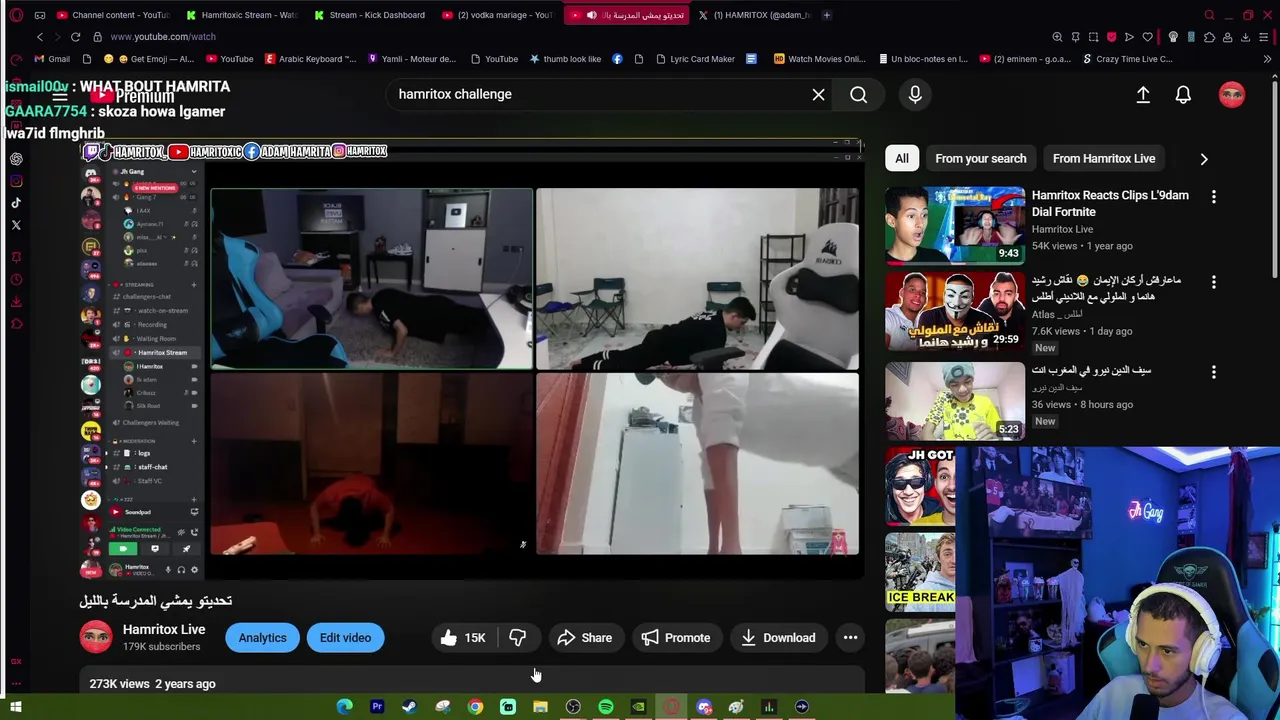Click the Promote button

(676, 638)
